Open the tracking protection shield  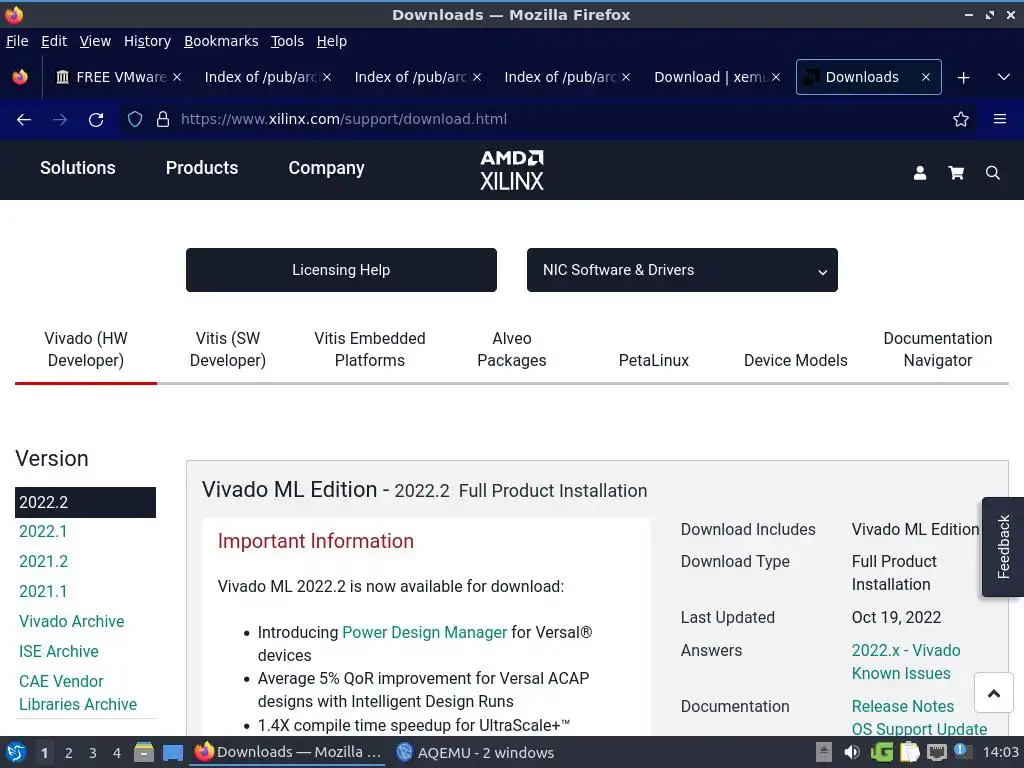click(x=135, y=120)
